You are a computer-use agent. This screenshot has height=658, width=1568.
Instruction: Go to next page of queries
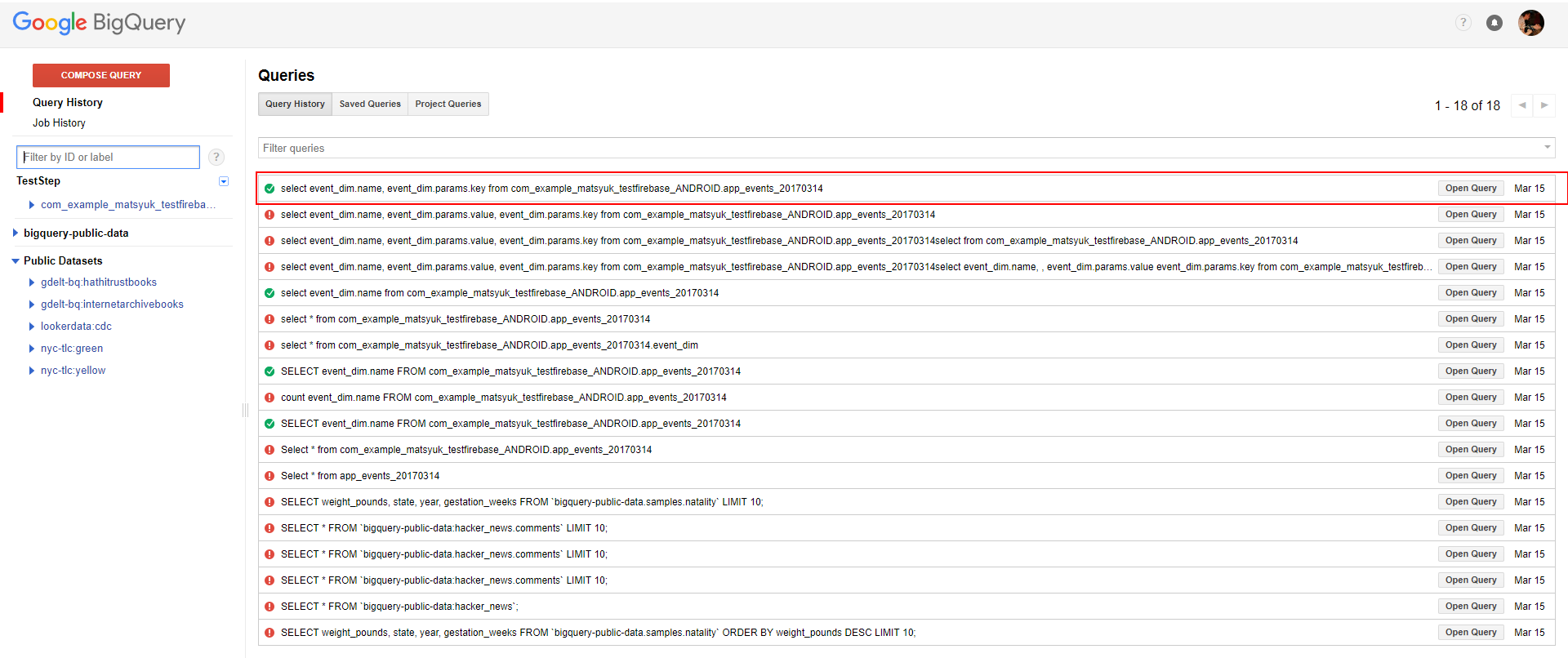(1544, 105)
